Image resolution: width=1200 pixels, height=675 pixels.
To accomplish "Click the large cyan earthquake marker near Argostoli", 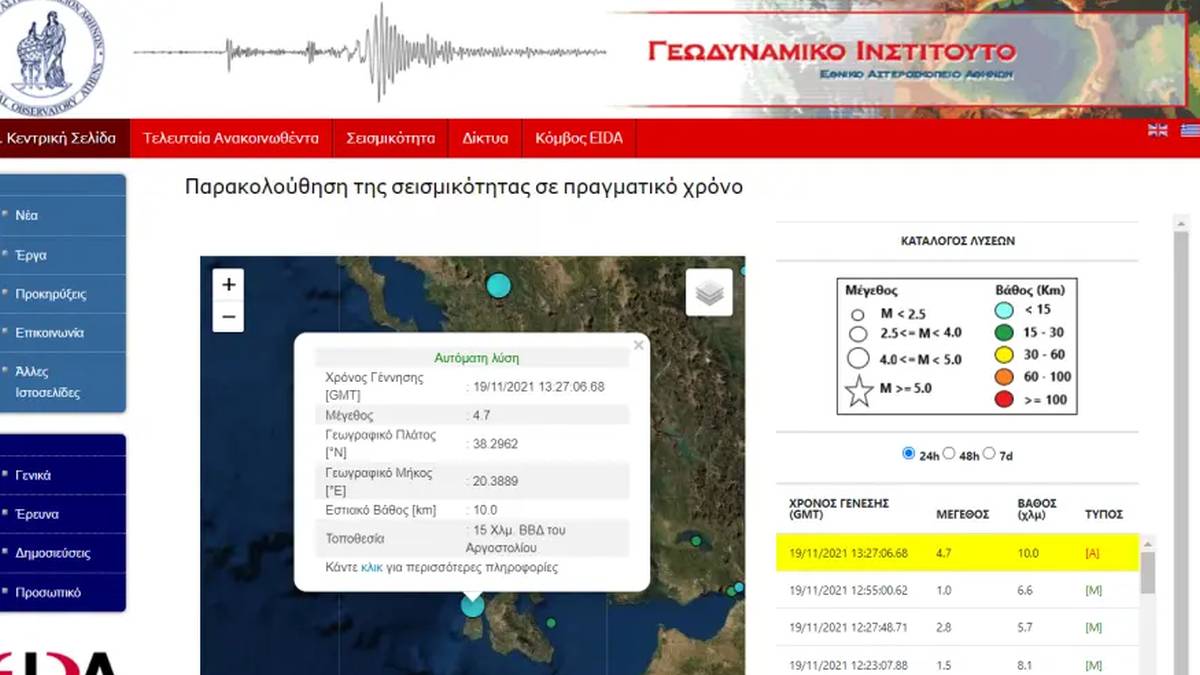I will point(472,605).
